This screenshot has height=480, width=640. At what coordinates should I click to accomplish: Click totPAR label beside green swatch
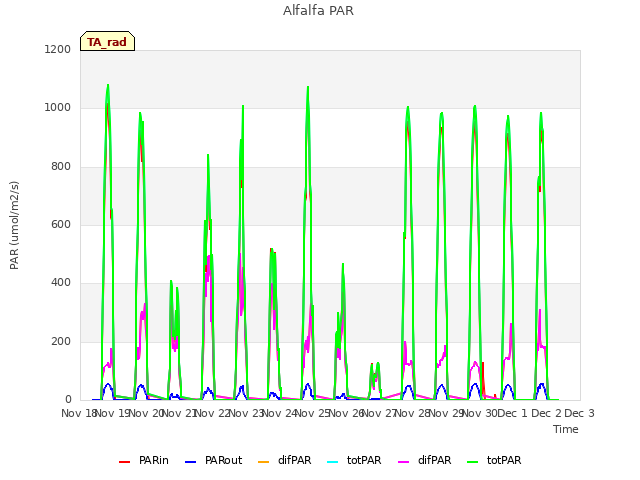(x=504, y=460)
